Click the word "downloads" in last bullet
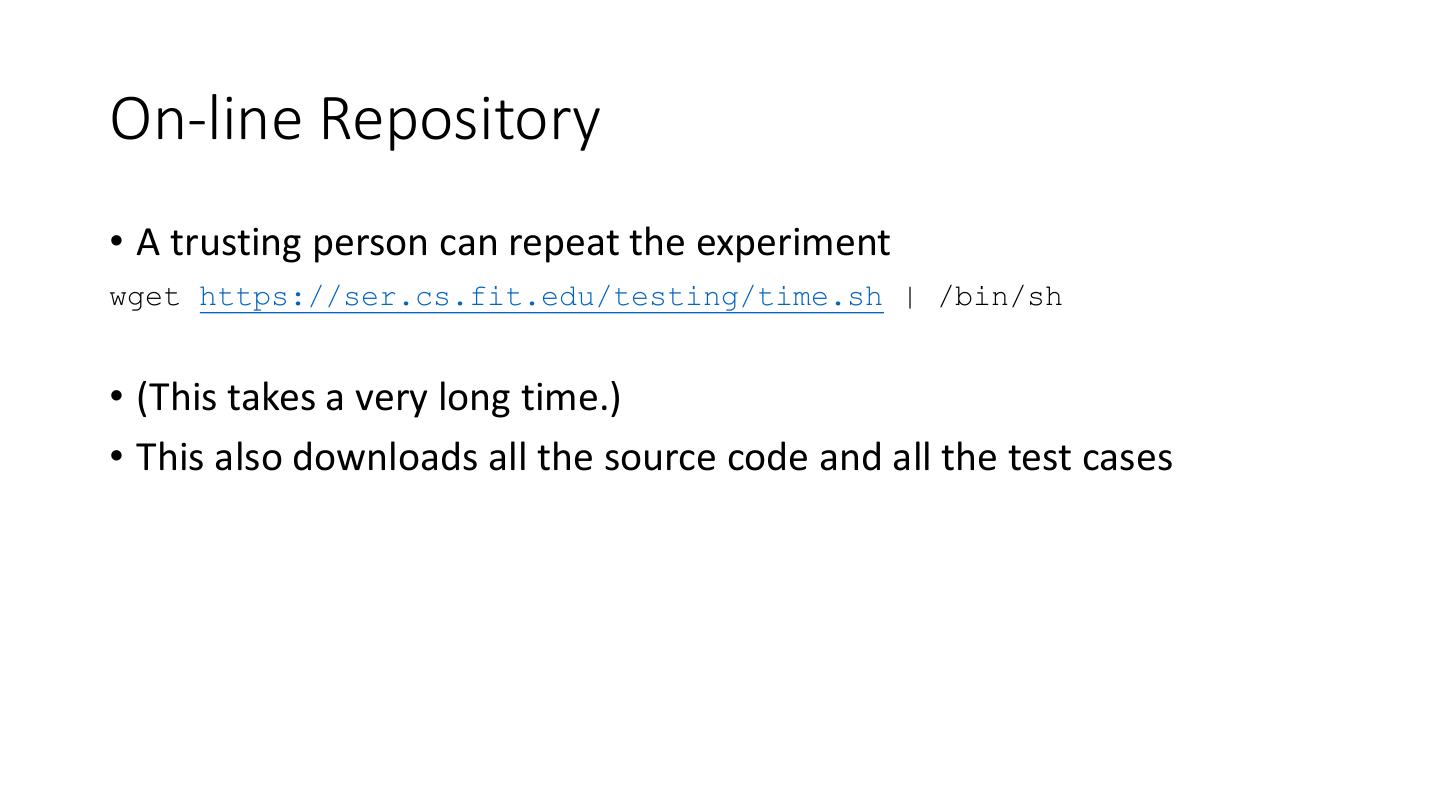This screenshot has width=1440, height=810. [385, 457]
